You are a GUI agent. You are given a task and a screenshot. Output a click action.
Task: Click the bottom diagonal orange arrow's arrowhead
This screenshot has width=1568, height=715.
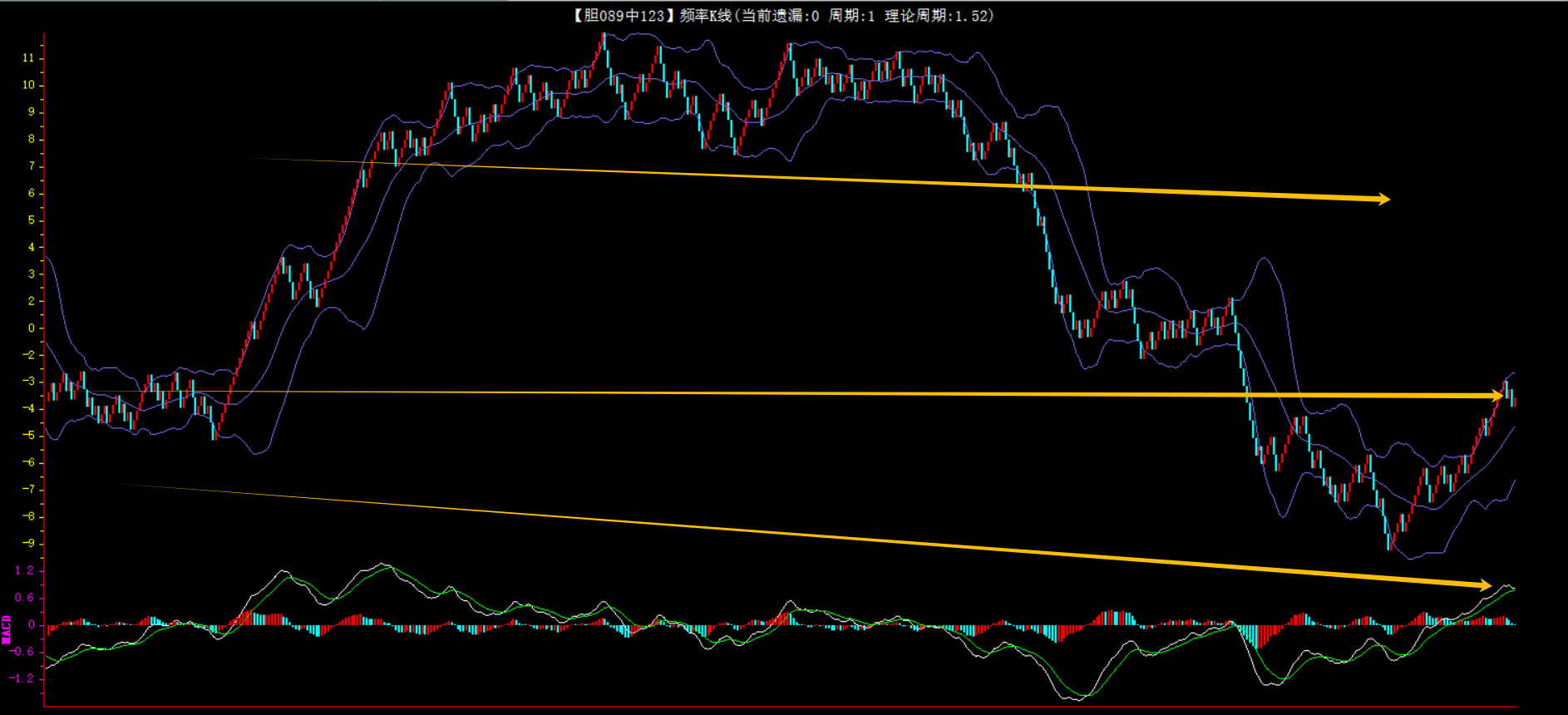click(x=1484, y=584)
